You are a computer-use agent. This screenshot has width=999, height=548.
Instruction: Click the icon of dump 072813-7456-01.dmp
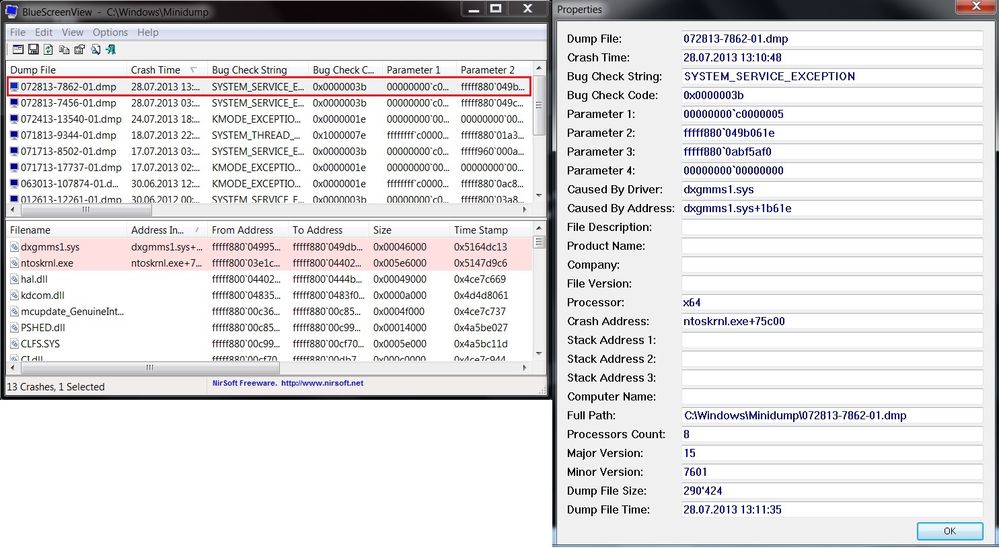(14, 103)
